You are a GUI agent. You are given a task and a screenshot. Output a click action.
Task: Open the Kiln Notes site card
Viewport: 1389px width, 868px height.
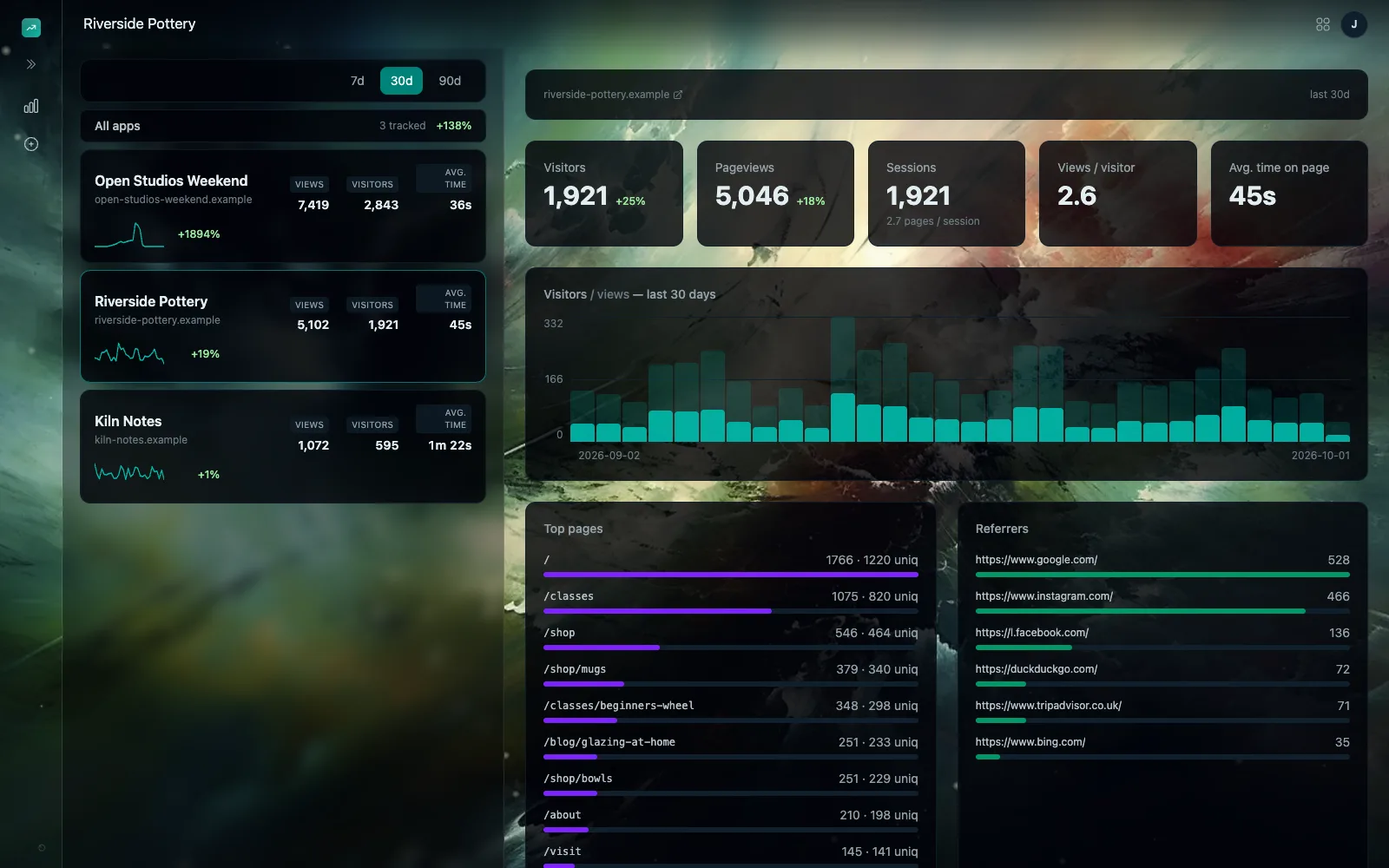(x=283, y=446)
